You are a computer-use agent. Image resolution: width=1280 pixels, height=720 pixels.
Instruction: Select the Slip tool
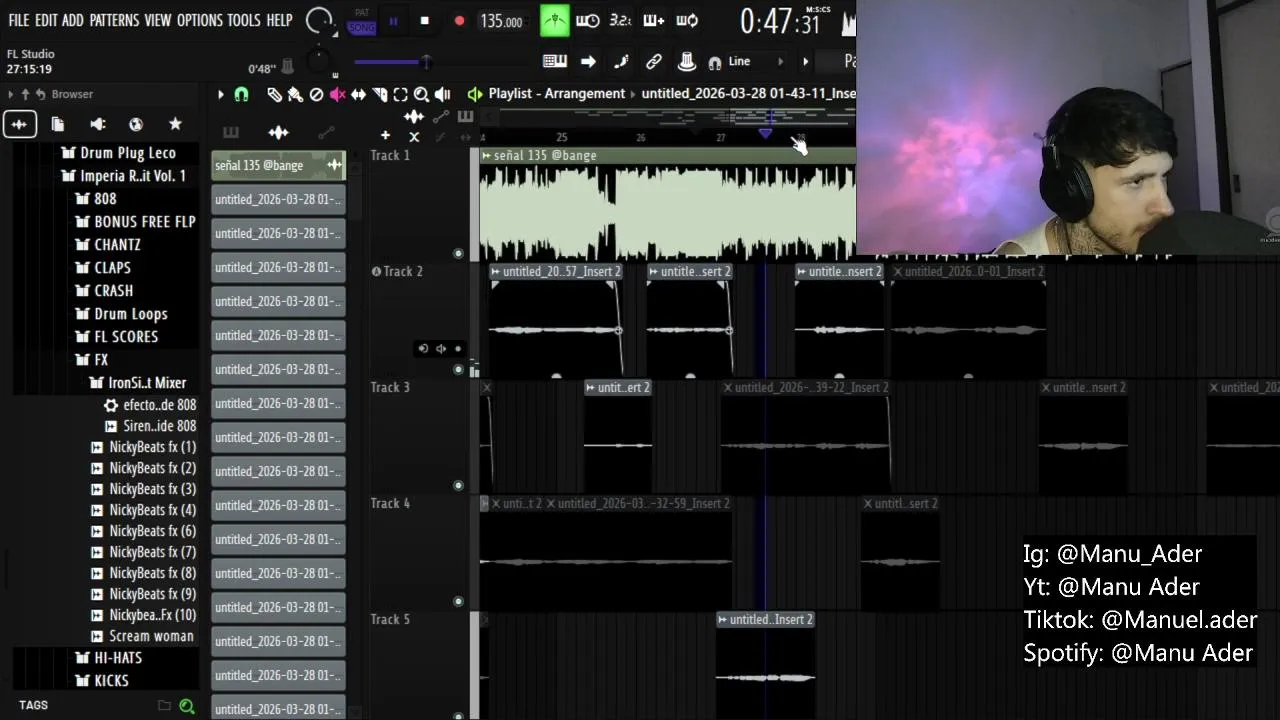(x=358, y=94)
